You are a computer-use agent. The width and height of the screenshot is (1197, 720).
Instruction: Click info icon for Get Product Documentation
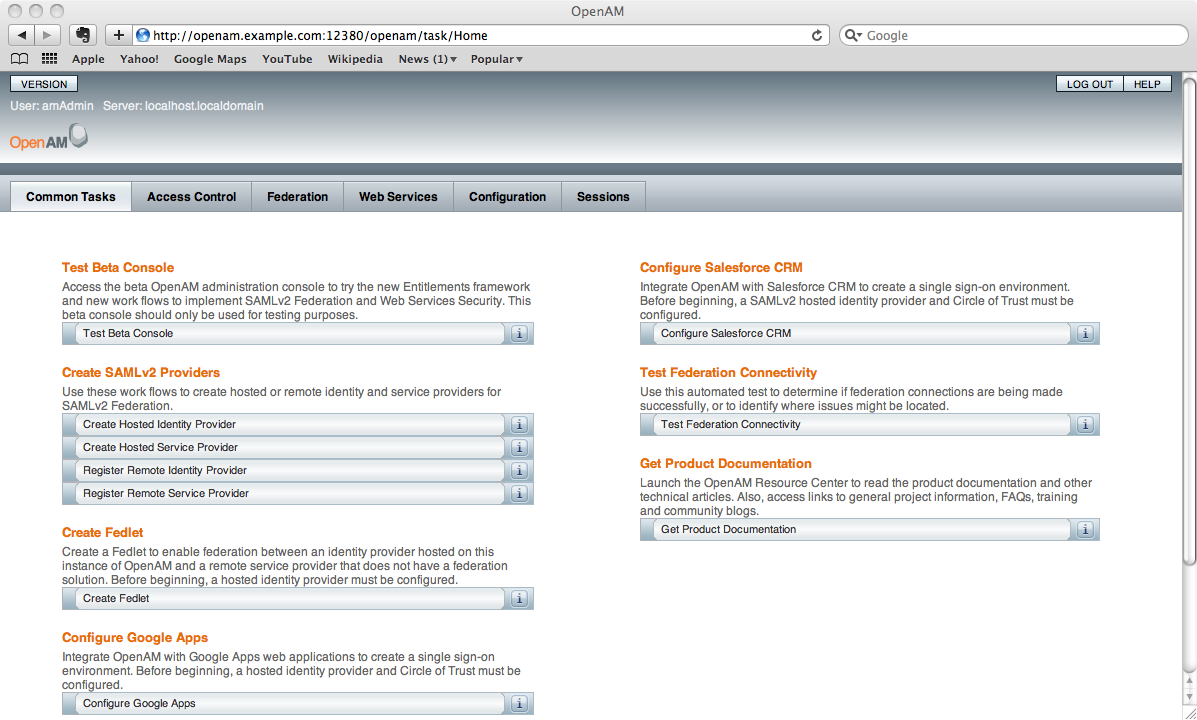click(x=1085, y=530)
